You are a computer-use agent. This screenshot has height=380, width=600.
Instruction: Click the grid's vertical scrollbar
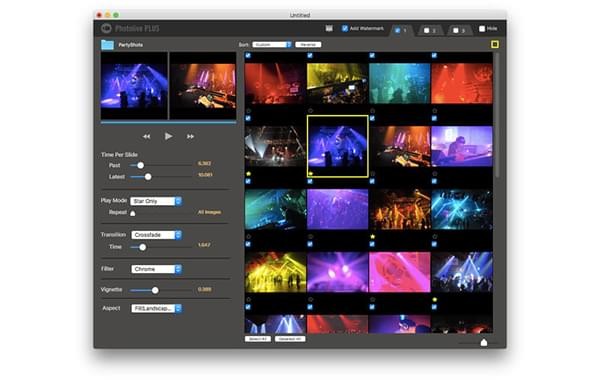pos(497,115)
